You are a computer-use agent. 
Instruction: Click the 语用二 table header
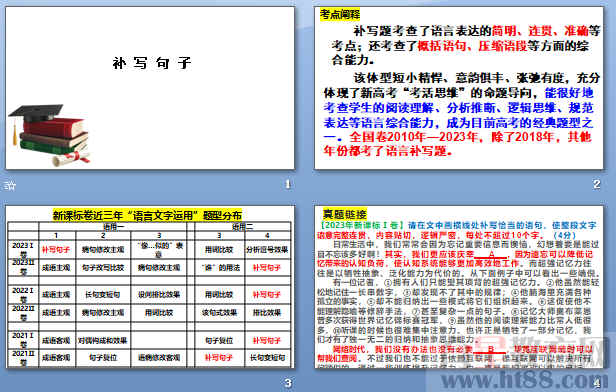point(243,227)
